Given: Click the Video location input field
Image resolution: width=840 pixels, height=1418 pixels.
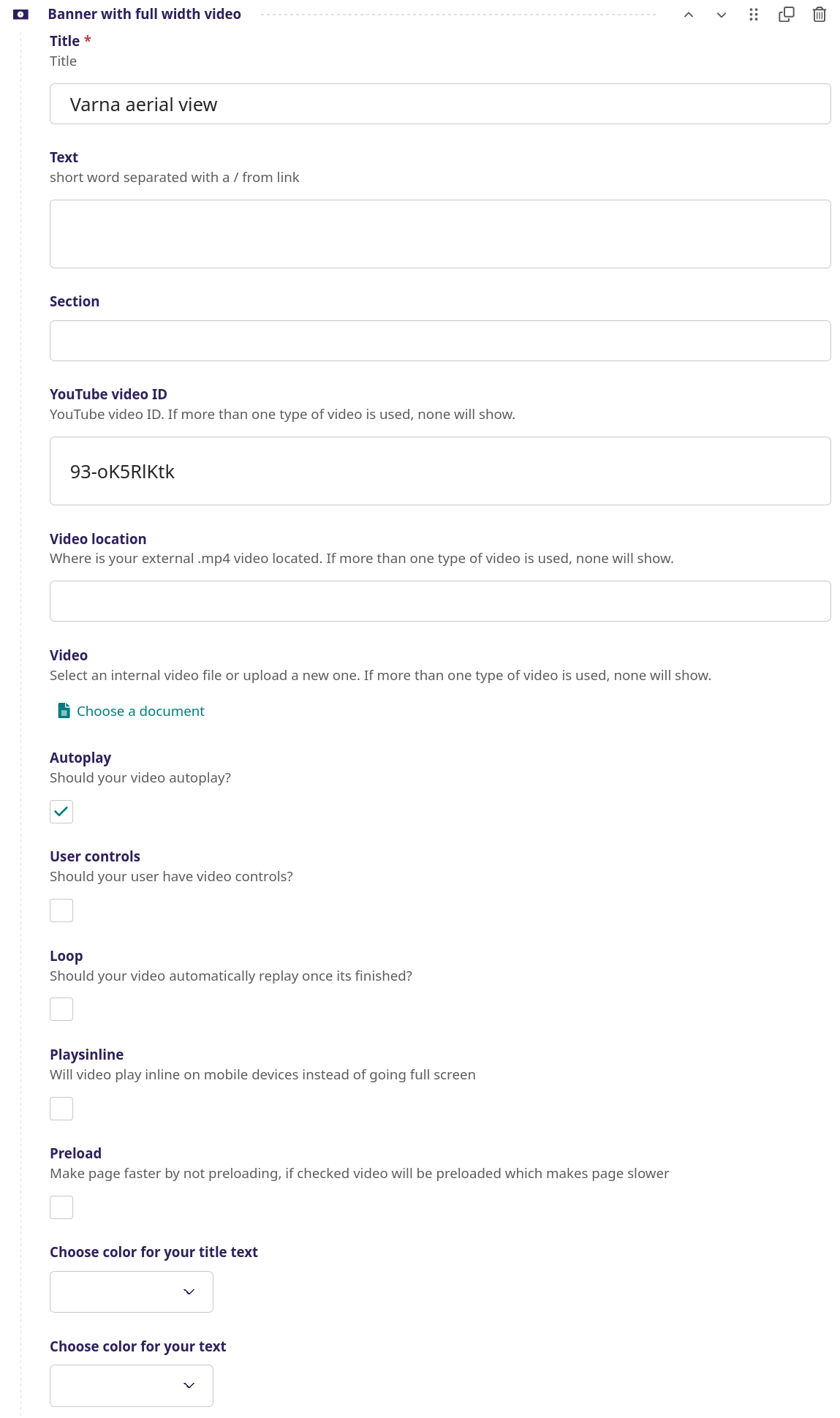Looking at the screenshot, I should coord(440,601).
